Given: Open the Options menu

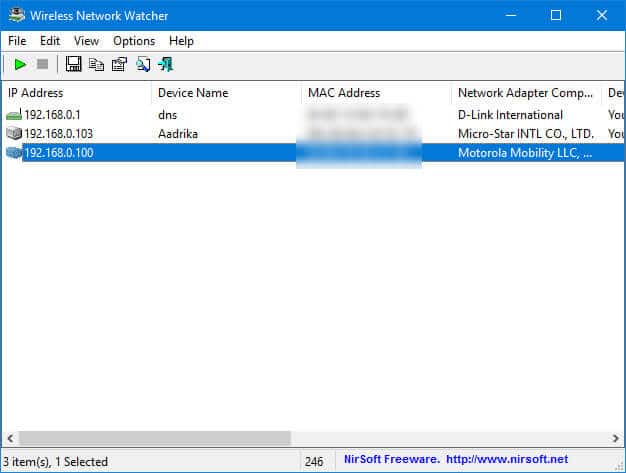Looking at the screenshot, I should 134,41.
